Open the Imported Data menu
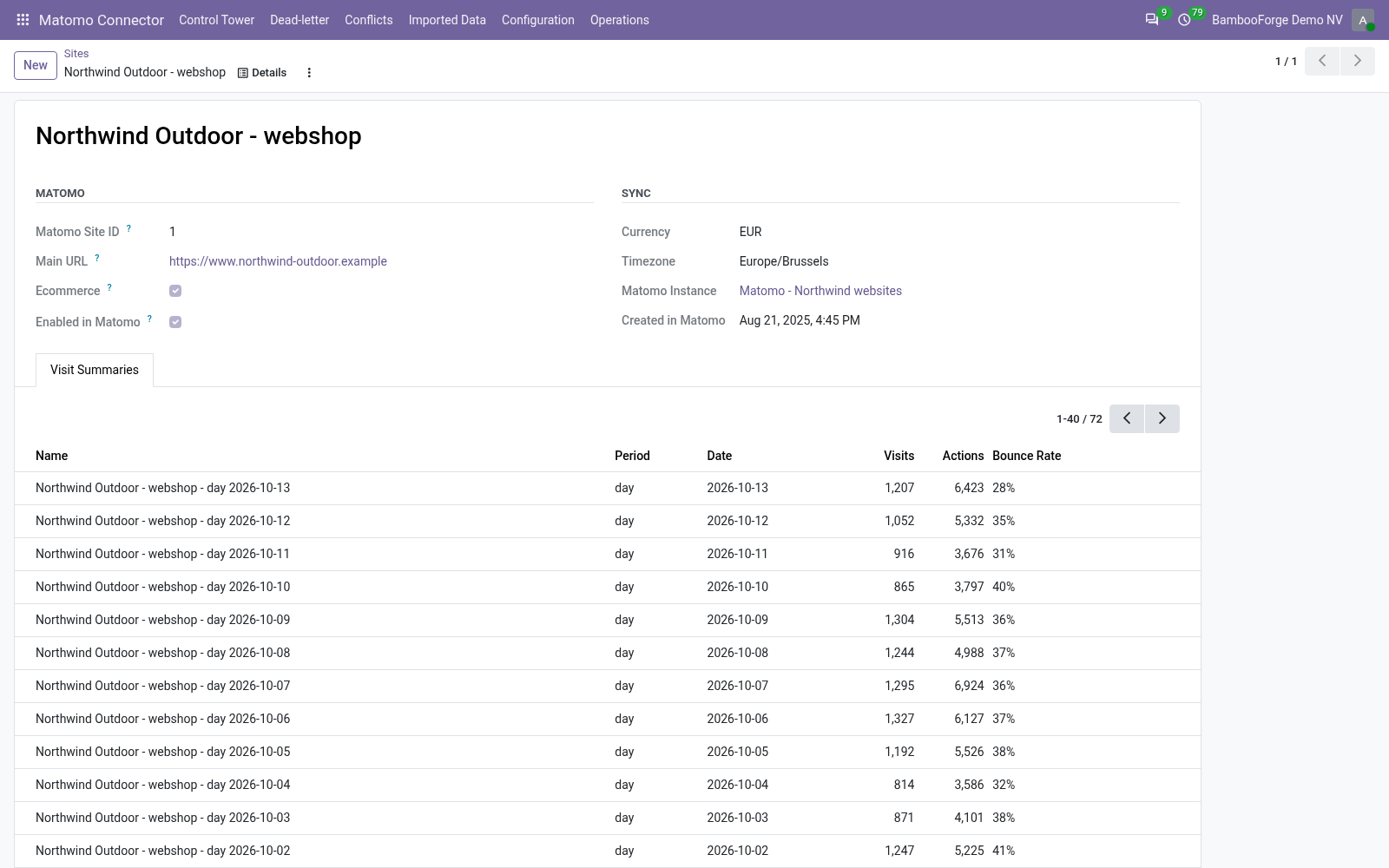 coord(447,20)
